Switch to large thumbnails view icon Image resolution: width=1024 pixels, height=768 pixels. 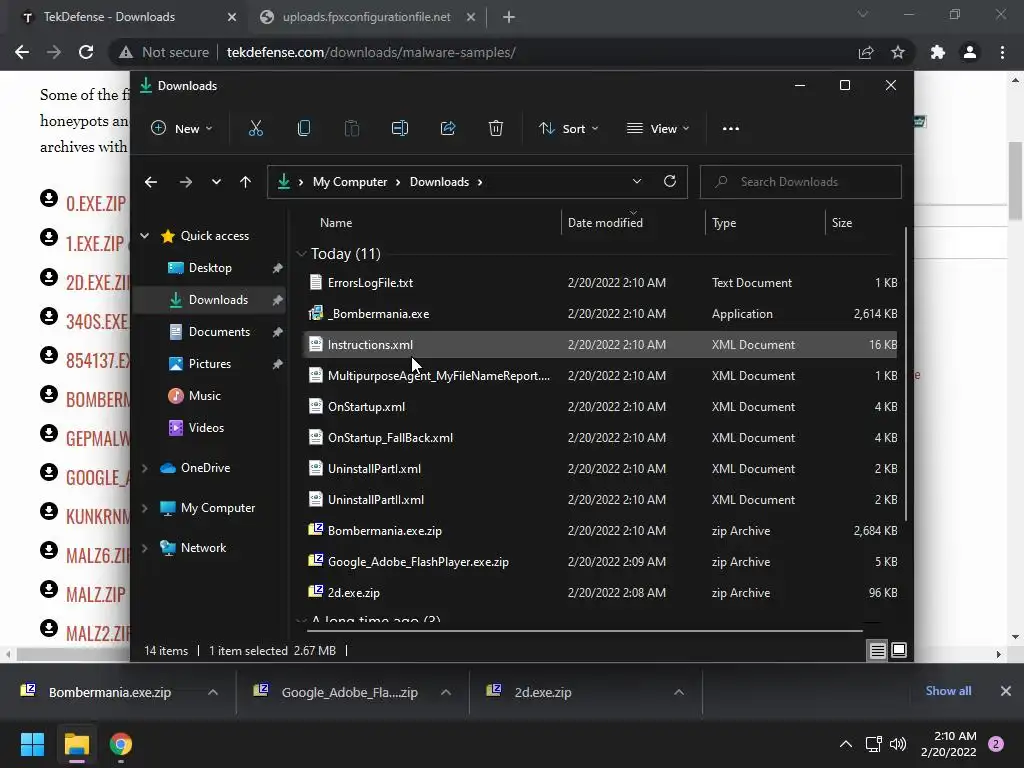899,650
